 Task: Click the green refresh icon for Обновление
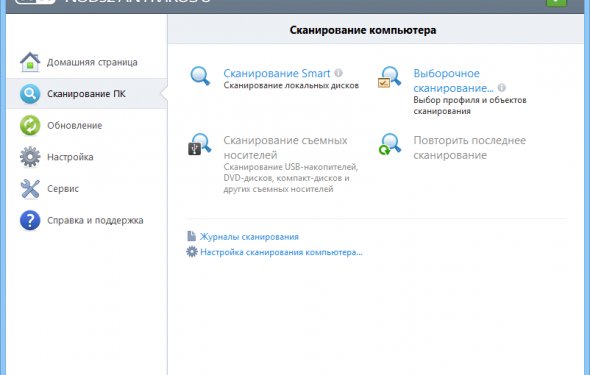point(30,125)
